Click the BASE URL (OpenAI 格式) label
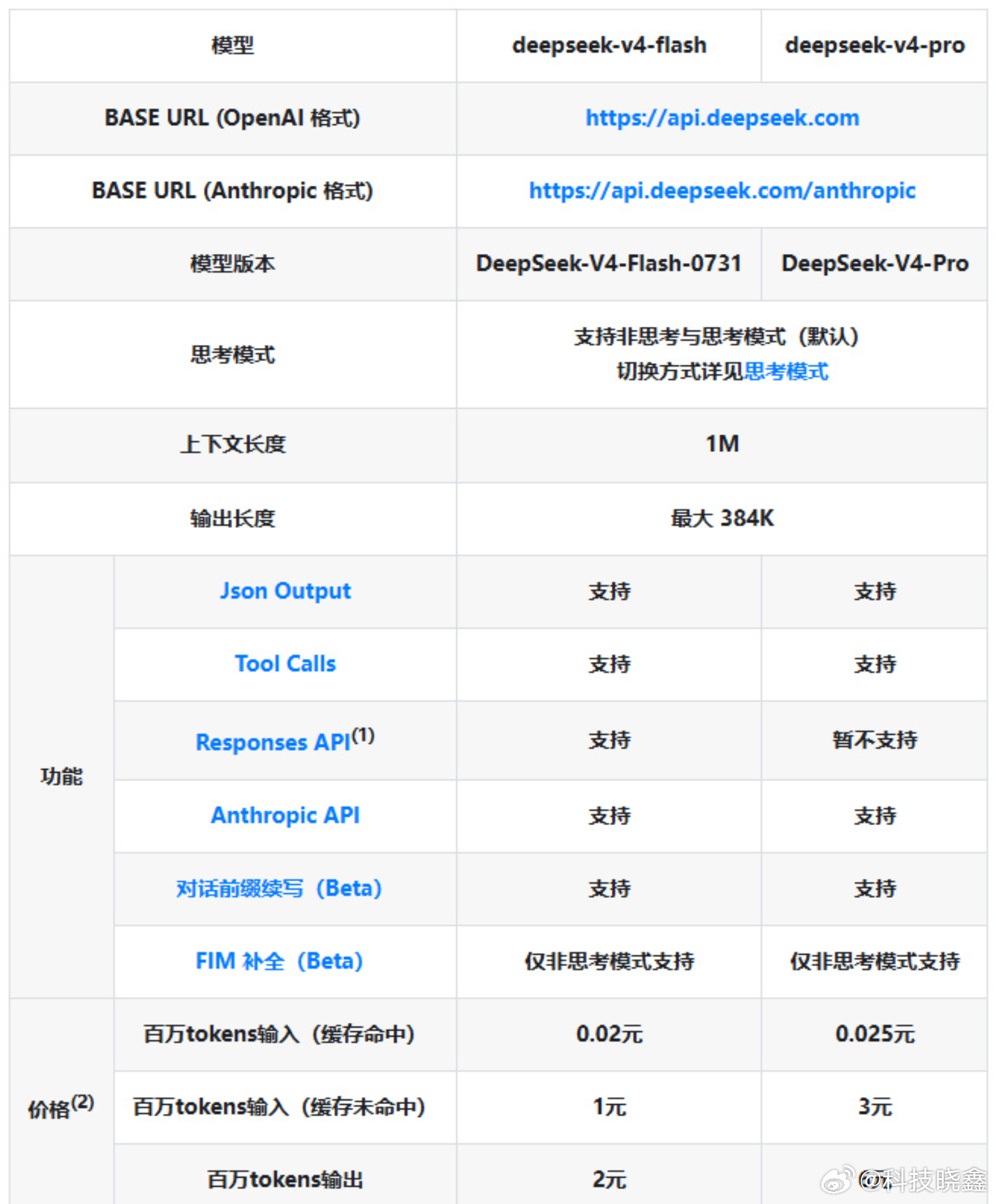This screenshot has height=1204, width=996. [x=233, y=118]
